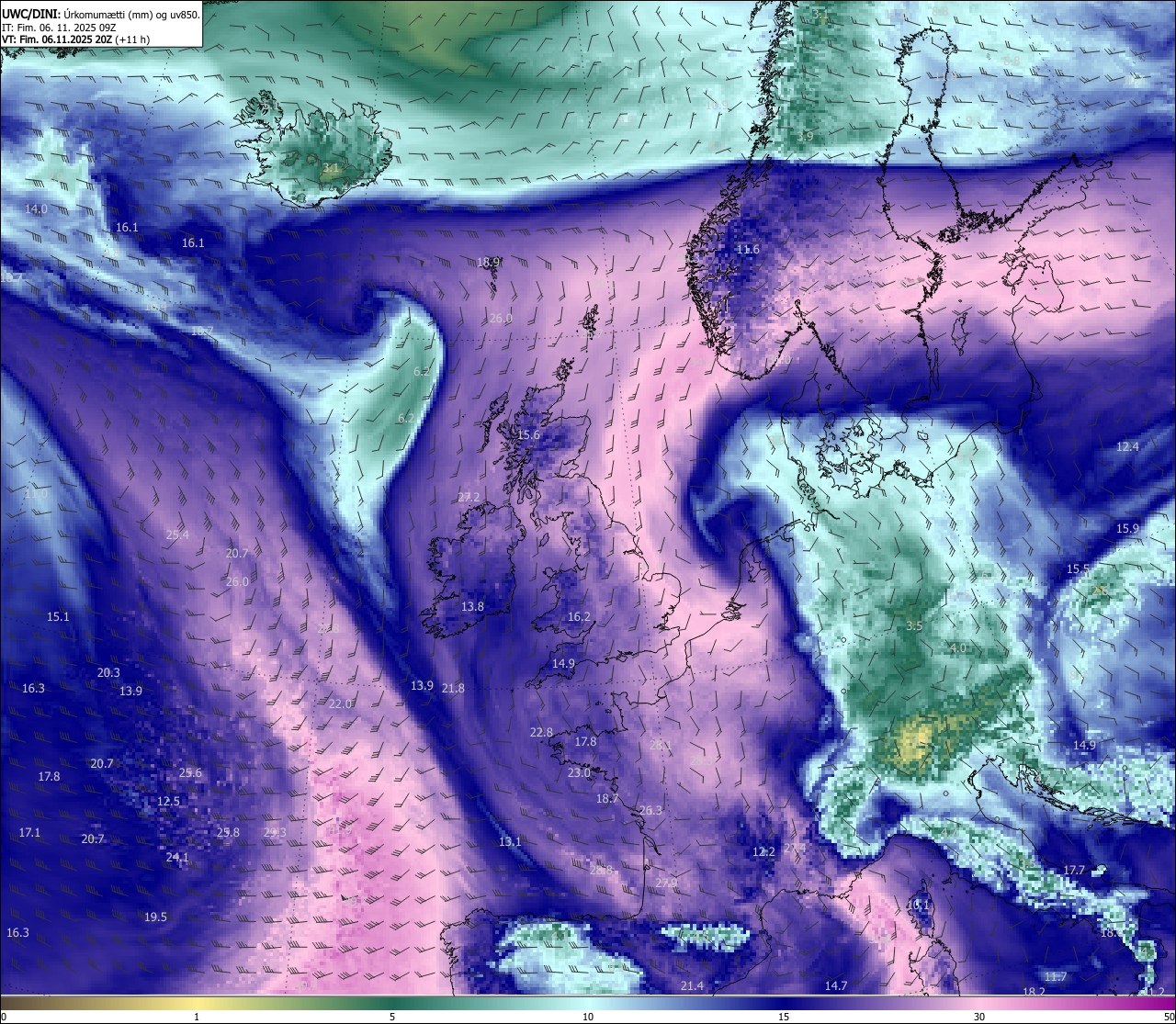Viewport: 1176px width, 1024px height.
Task: Click the 22.0 value label
Action: [340, 704]
